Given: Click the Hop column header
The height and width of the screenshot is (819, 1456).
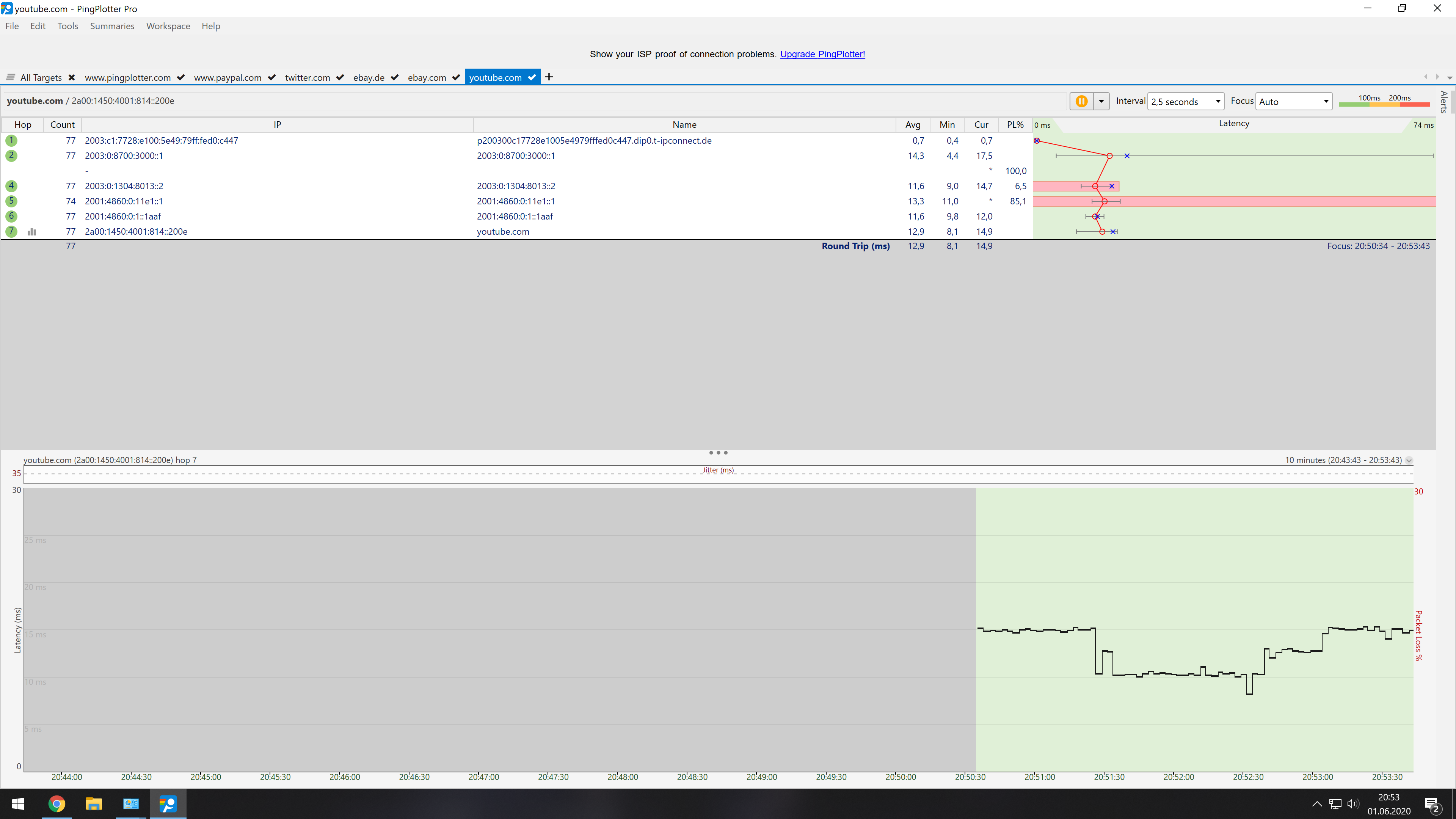Looking at the screenshot, I should [23, 125].
